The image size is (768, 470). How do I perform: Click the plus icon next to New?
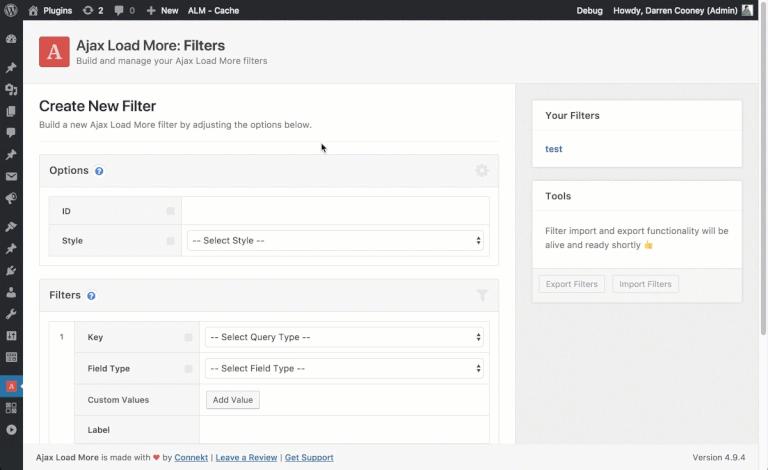[x=151, y=10]
